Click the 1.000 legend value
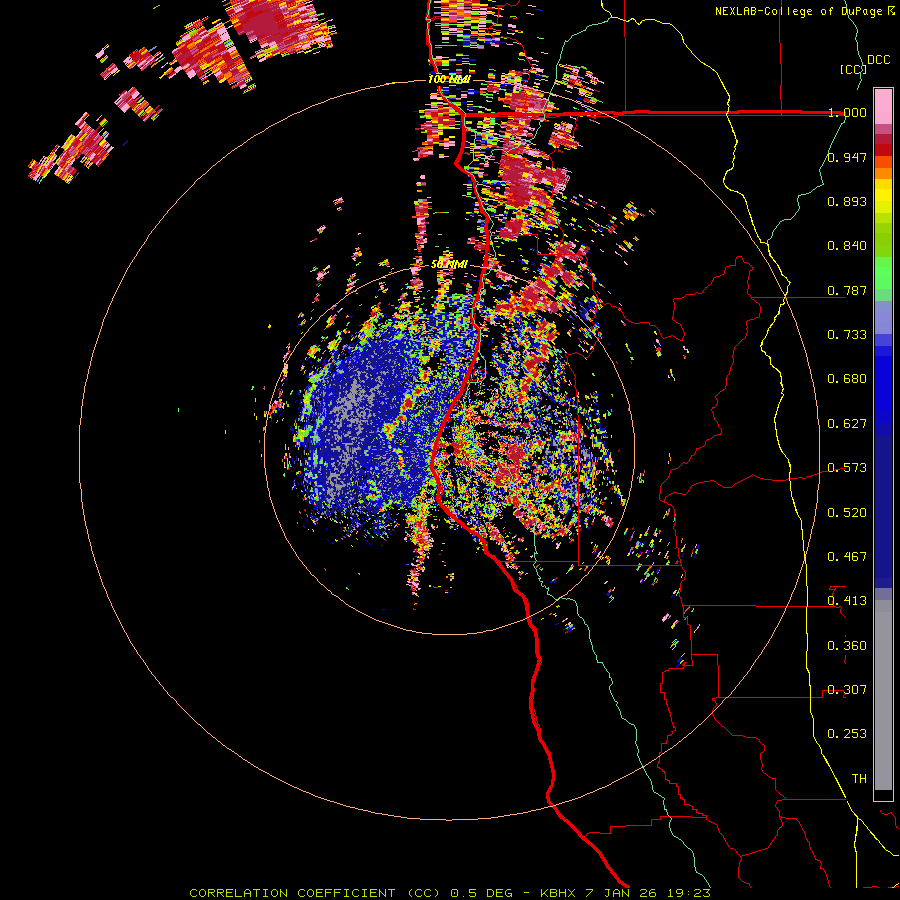900x900 pixels. pyautogui.click(x=847, y=112)
